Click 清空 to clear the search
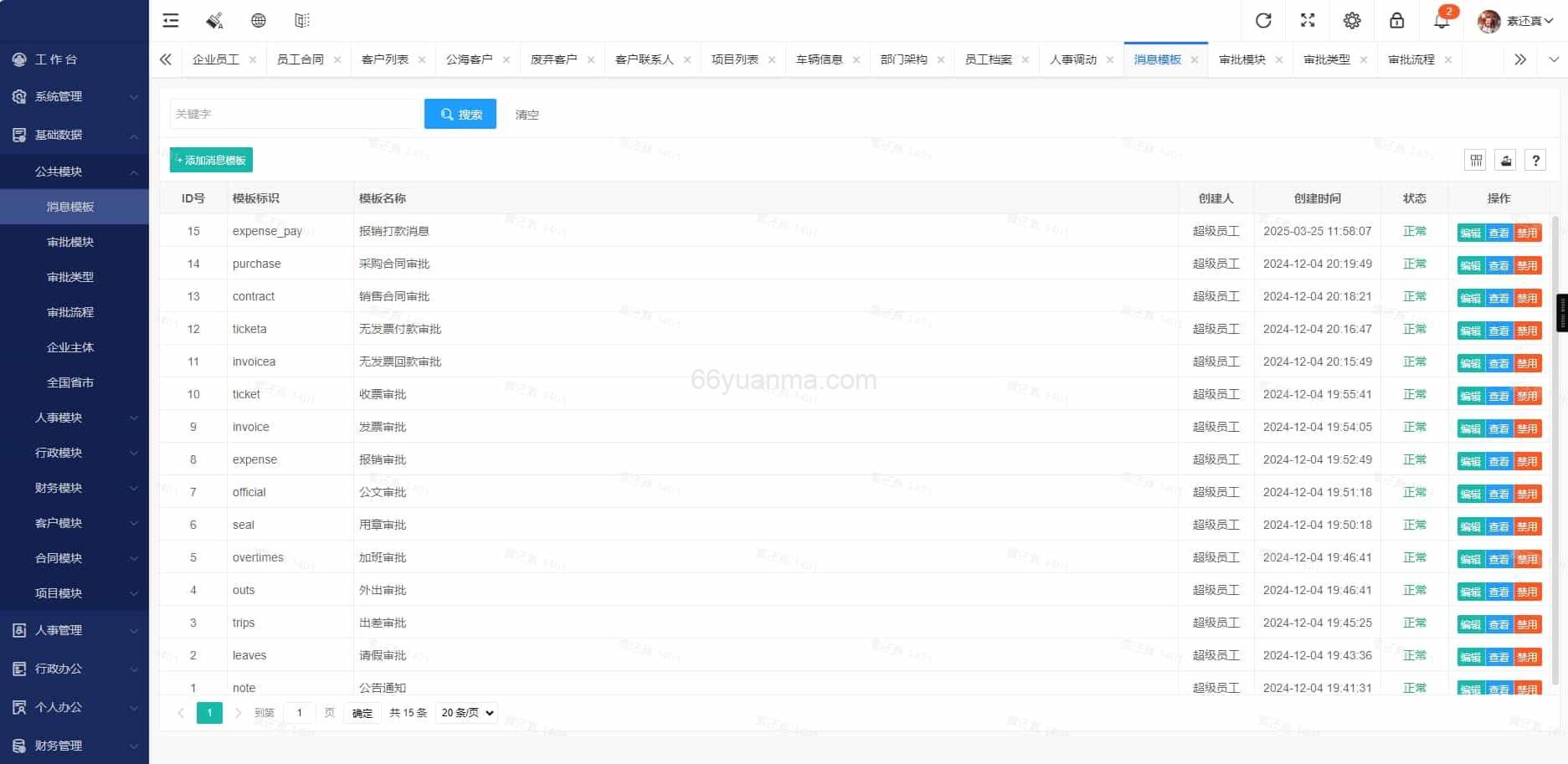This screenshot has width=1568, height=764. (x=527, y=115)
